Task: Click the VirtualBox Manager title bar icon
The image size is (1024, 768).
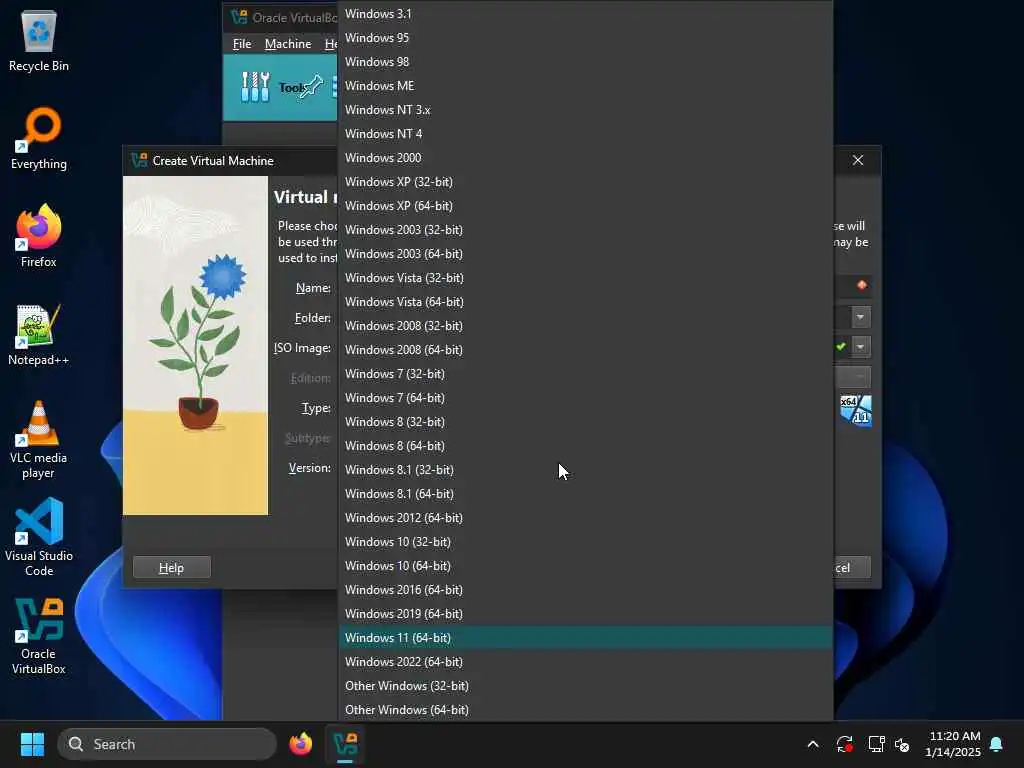Action: (239, 17)
